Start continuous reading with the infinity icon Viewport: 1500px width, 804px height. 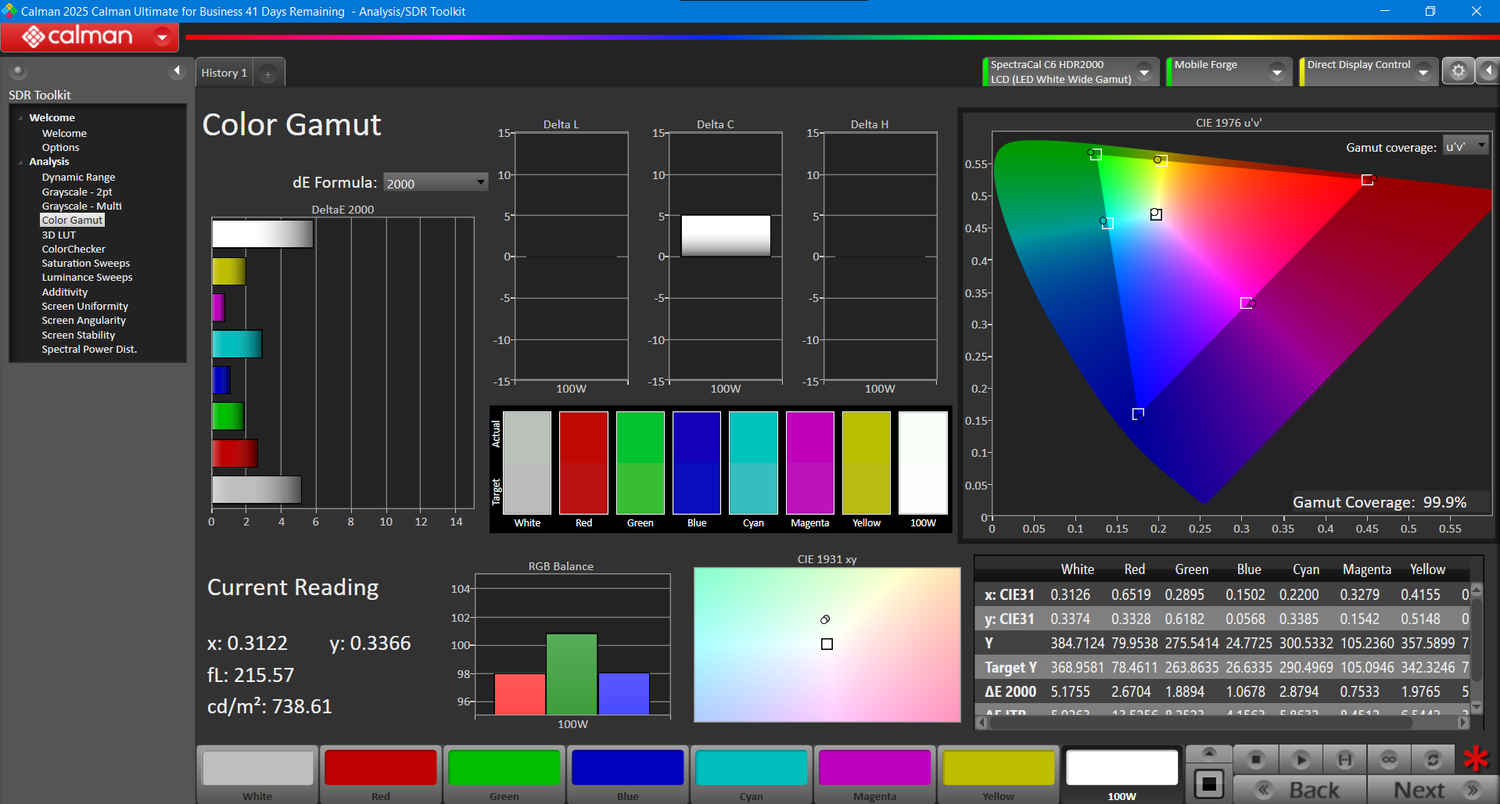pos(1388,760)
